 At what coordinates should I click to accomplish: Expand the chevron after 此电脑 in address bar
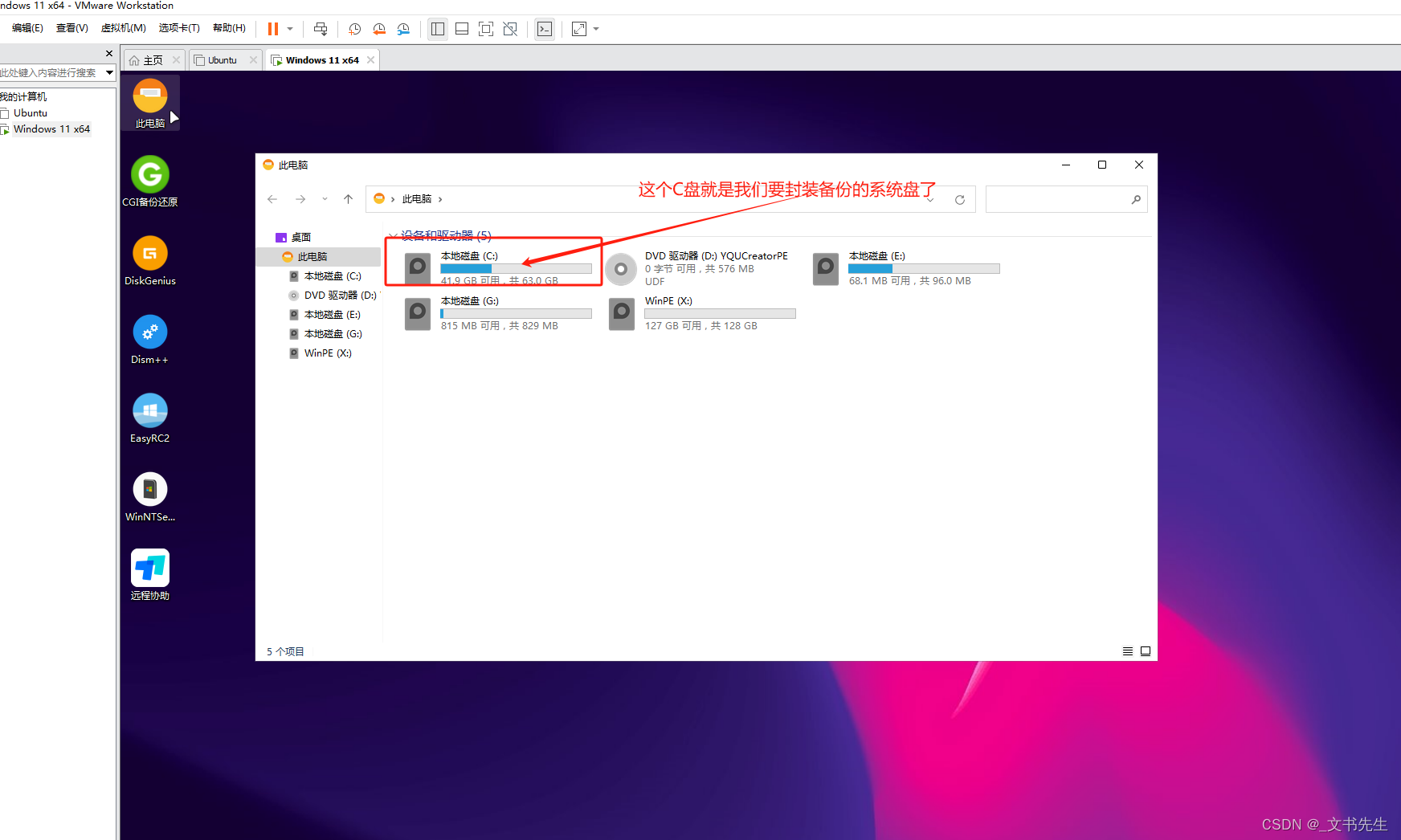[440, 199]
